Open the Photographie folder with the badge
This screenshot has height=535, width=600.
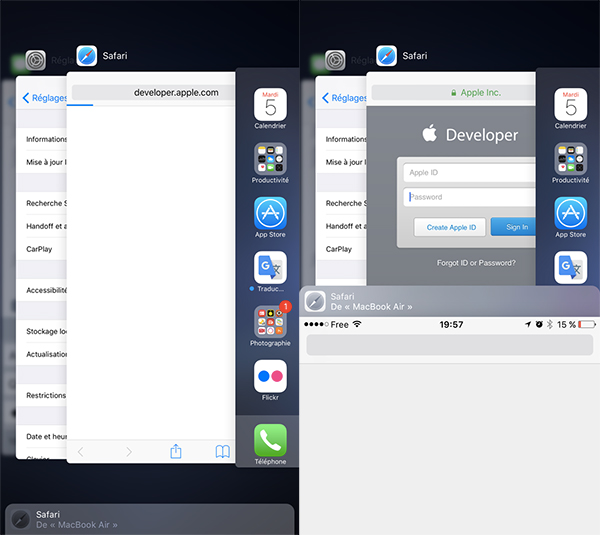pos(270,323)
